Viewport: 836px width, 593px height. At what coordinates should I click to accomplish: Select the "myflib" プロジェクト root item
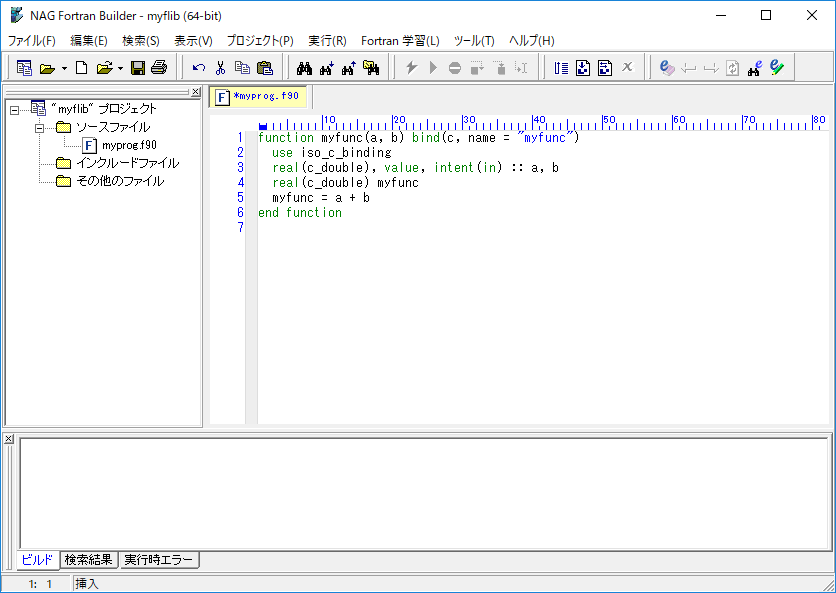pos(103,109)
